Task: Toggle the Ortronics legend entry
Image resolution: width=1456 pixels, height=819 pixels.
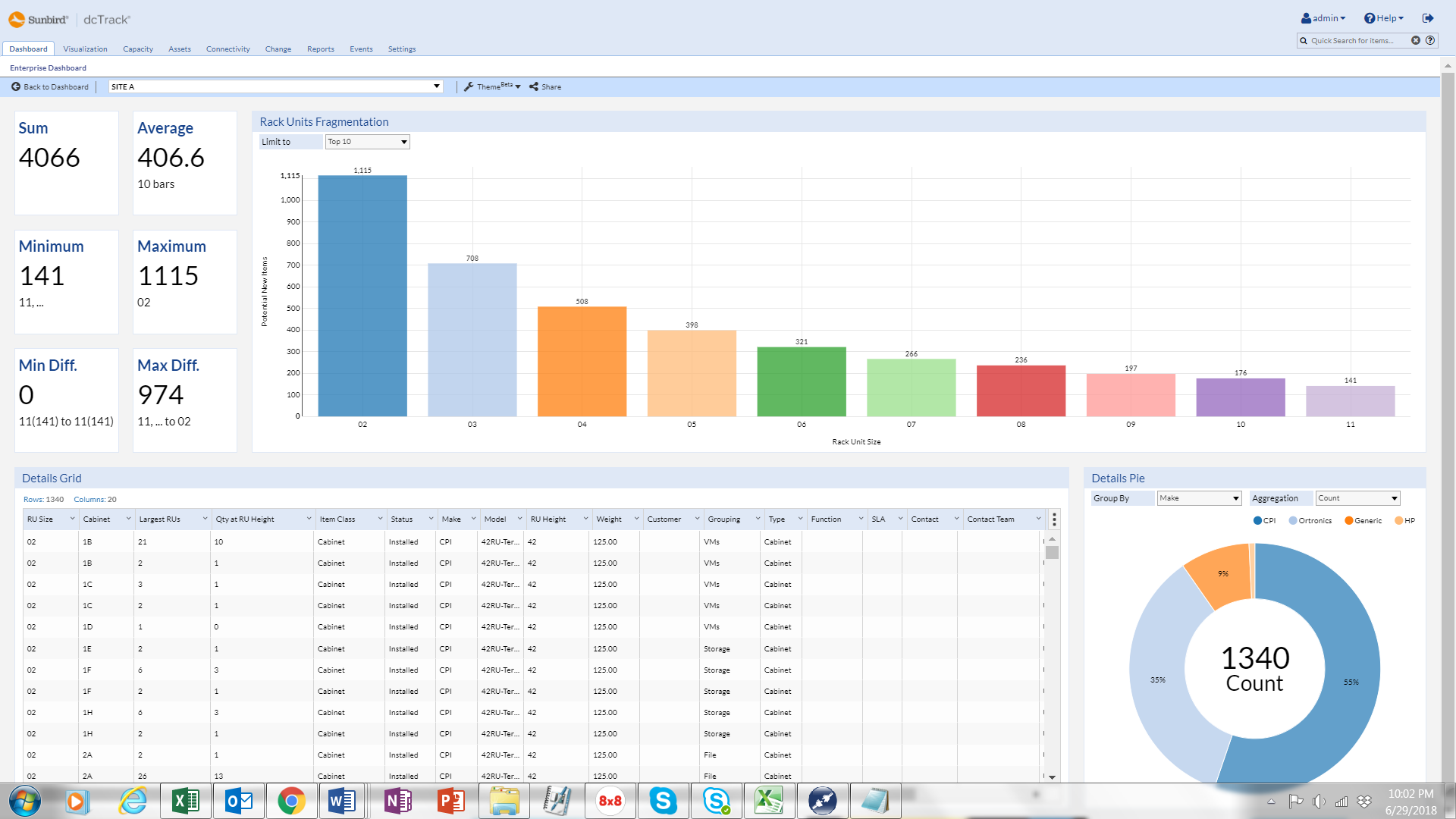Action: [1310, 521]
